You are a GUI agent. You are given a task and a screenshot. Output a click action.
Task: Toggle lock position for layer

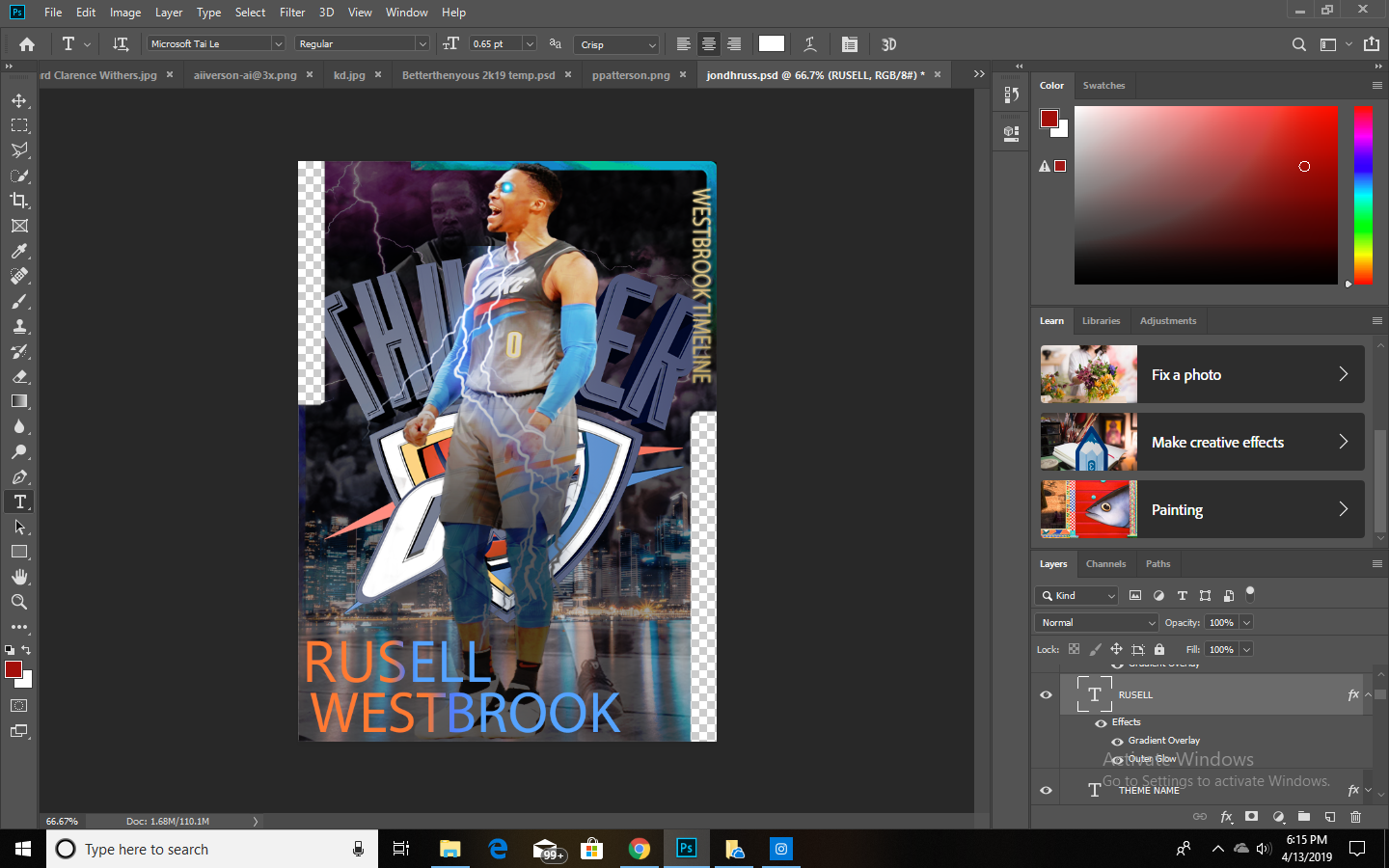1116,649
